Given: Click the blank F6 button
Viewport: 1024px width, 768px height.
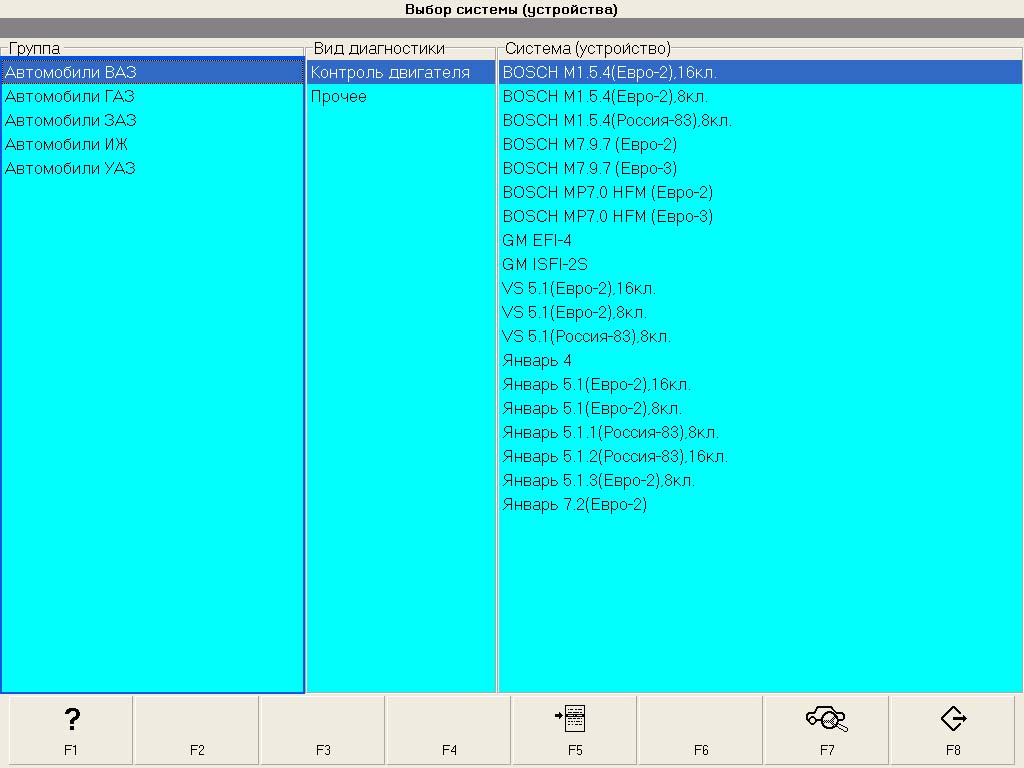Looking at the screenshot, I should click(x=701, y=730).
